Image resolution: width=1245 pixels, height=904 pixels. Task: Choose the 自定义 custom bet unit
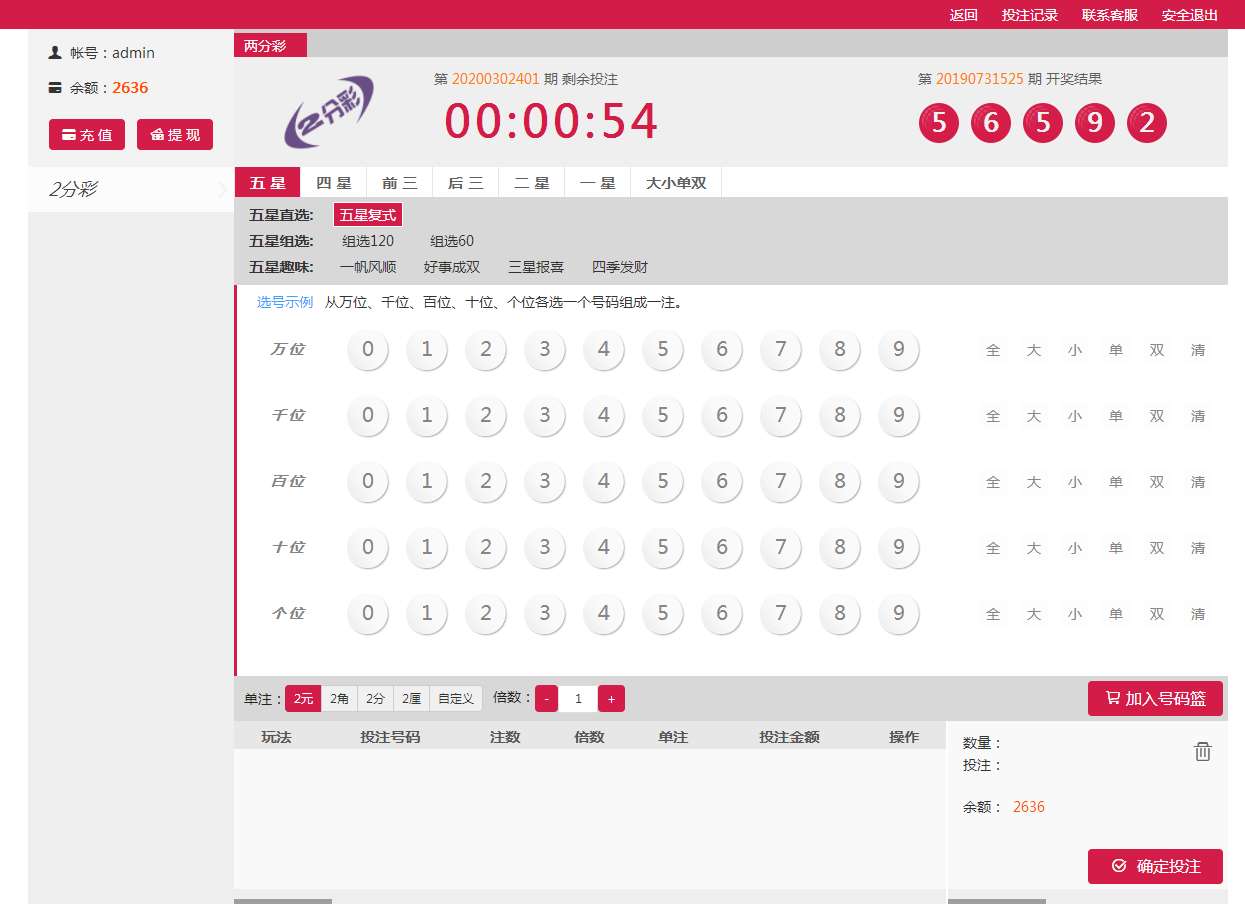tap(456, 698)
